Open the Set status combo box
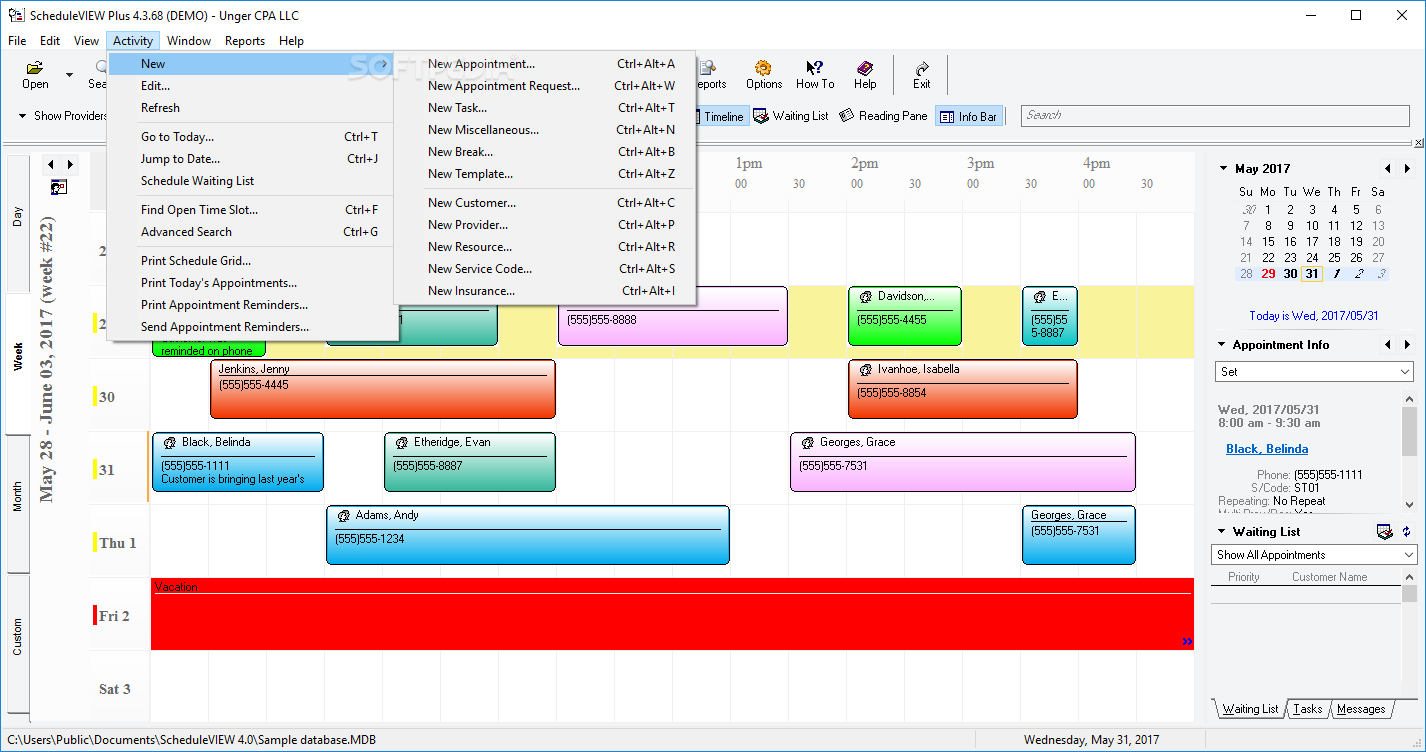Viewport: 1426px width, 752px height. 1315,371
